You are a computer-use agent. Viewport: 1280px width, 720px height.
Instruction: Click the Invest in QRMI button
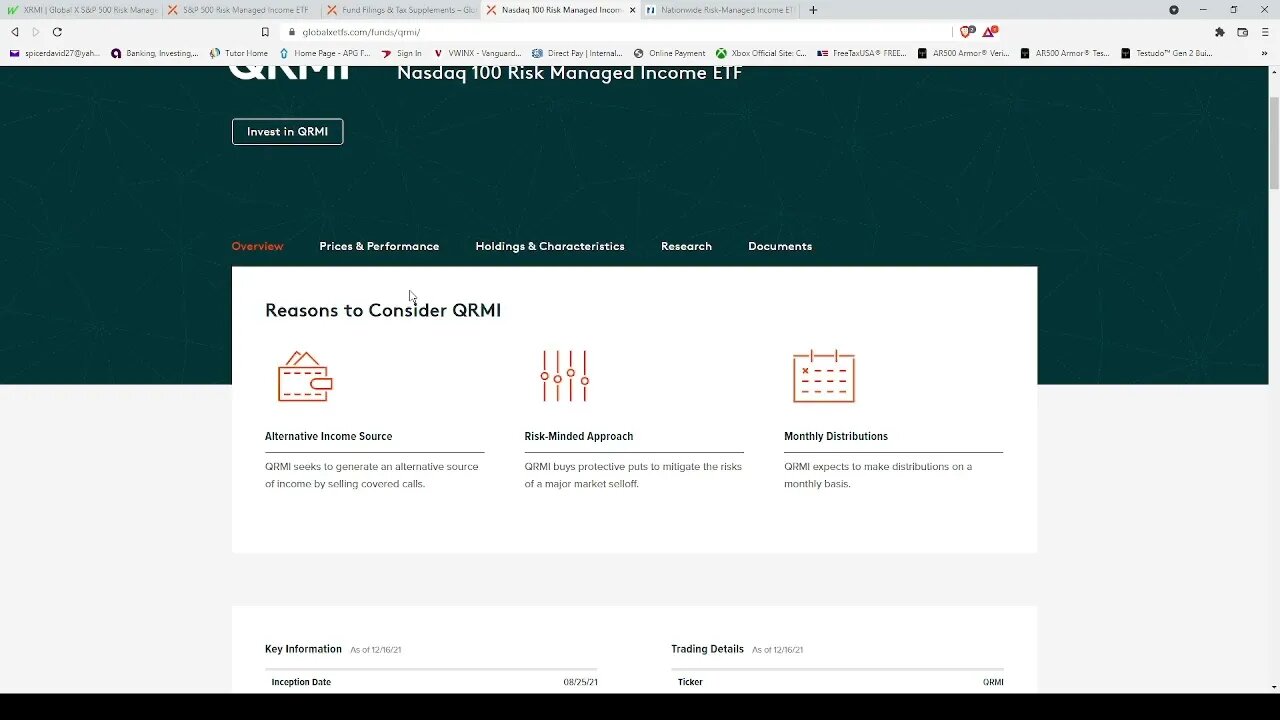click(287, 131)
